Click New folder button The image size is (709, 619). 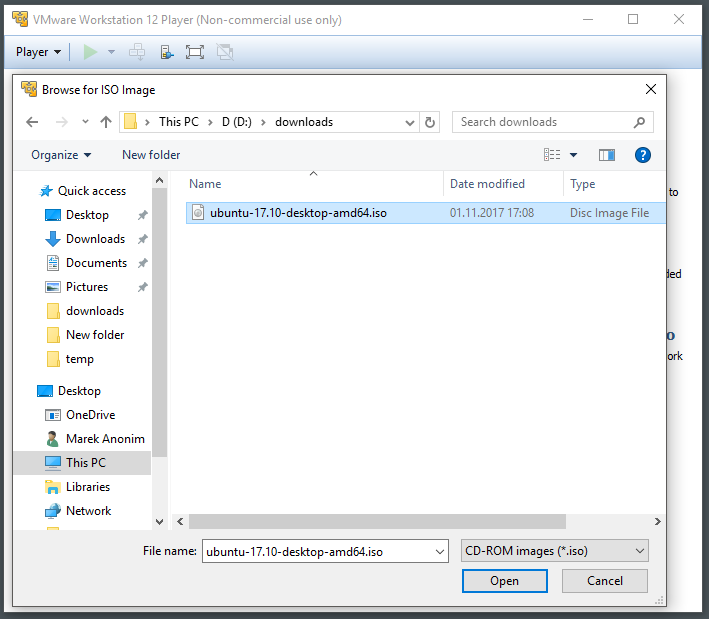151,155
